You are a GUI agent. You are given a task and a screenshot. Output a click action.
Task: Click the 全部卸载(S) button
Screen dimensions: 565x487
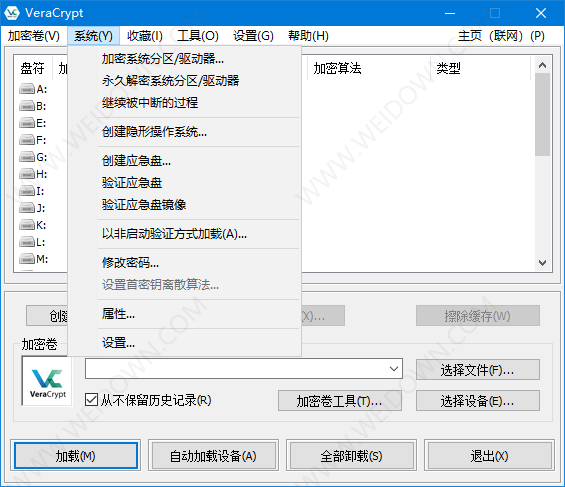pos(351,456)
